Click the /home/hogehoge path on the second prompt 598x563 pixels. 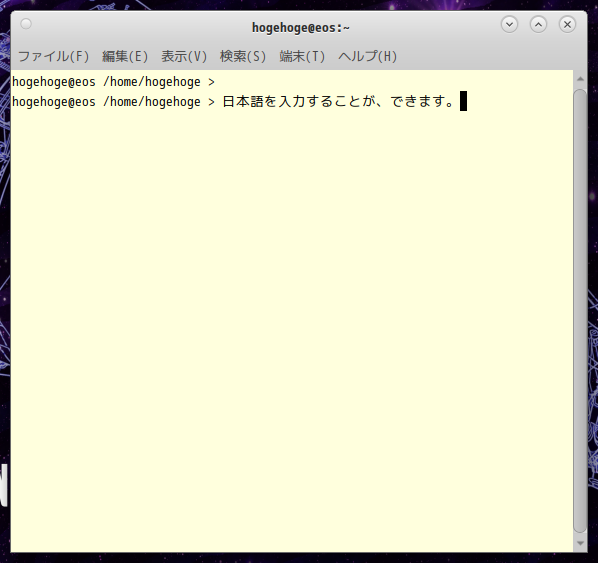click(x=152, y=102)
